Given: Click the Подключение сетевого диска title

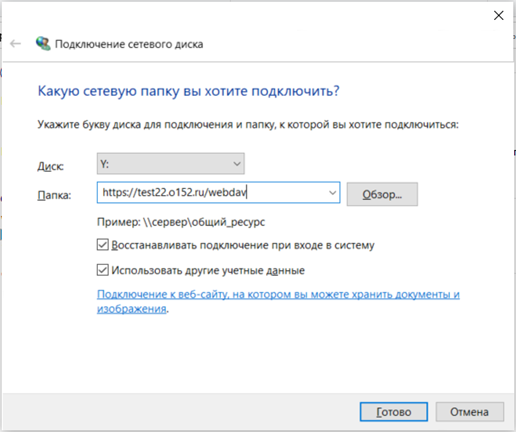Looking at the screenshot, I should tap(129, 44).
